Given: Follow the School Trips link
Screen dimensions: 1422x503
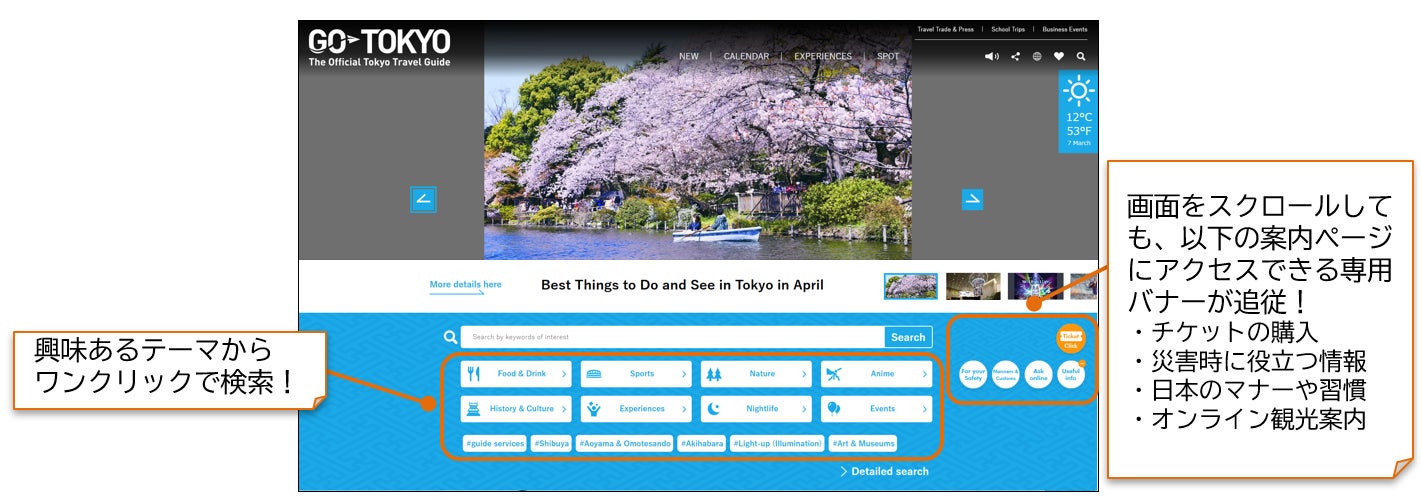Looking at the screenshot, I should (x=1008, y=29).
